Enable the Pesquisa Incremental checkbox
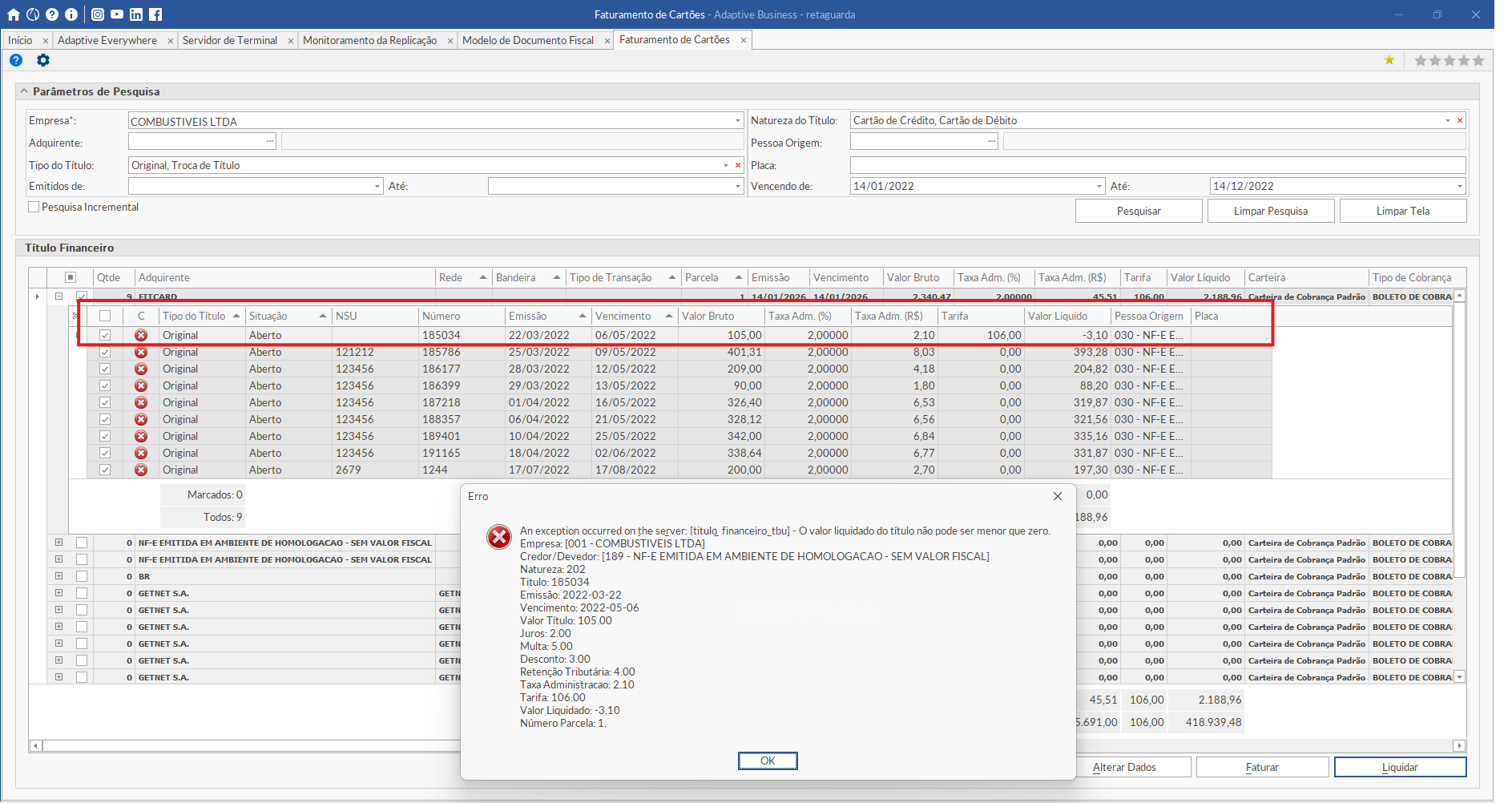This screenshot has width=1512, height=803. [x=34, y=207]
